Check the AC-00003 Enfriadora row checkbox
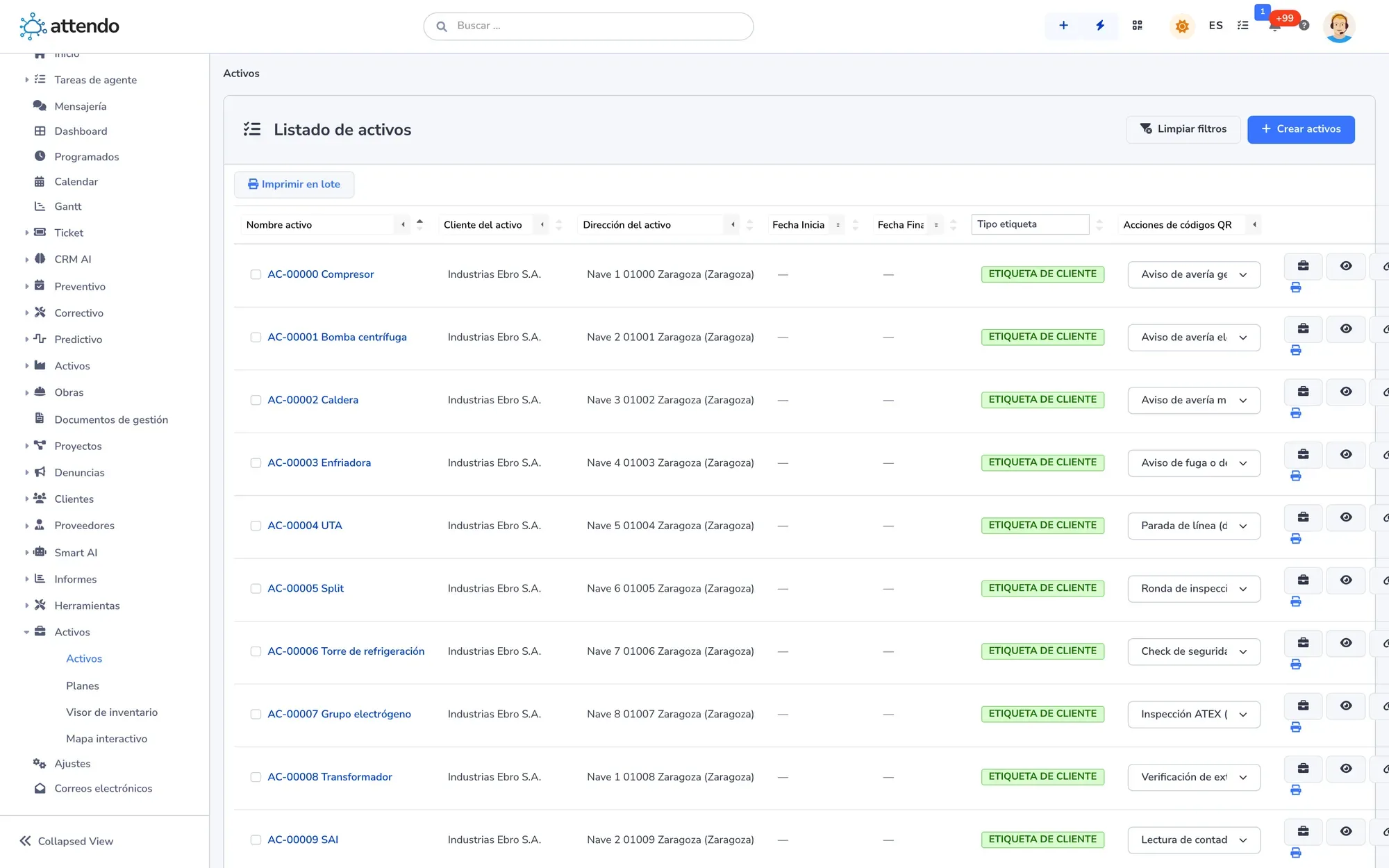This screenshot has height=868, width=1389. point(256,463)
